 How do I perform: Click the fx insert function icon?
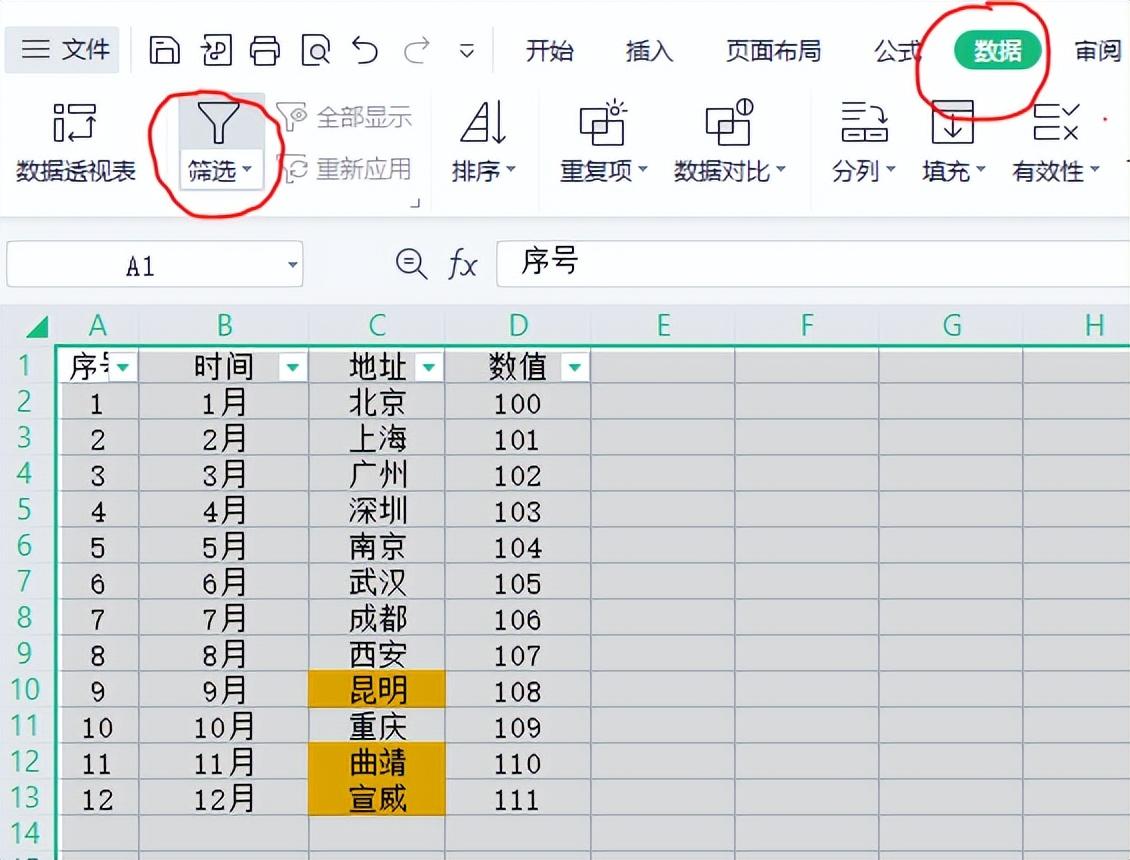tap(462, 264)
